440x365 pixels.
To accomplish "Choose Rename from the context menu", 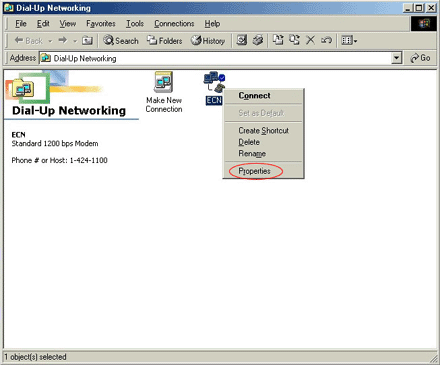I will (x=263, y=154).
